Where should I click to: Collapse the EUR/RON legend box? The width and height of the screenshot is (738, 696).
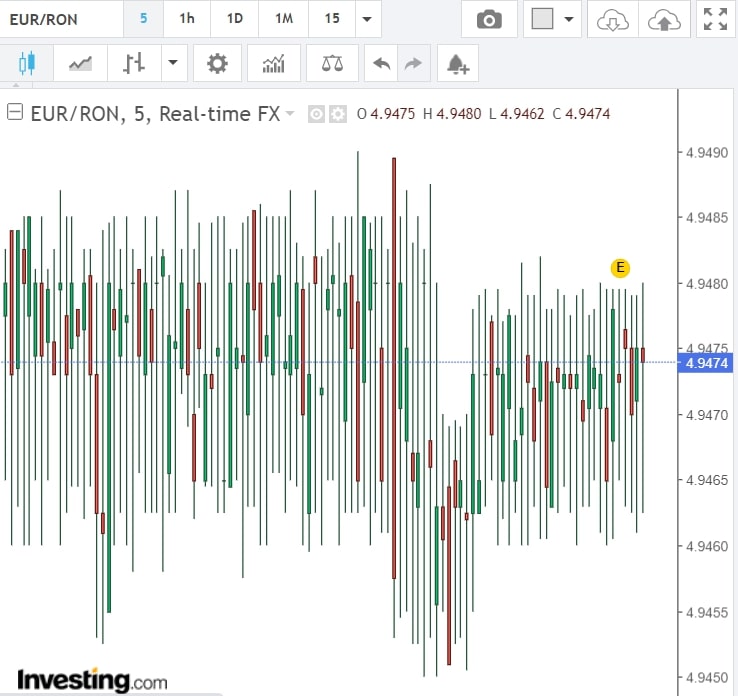pos(15,113)
